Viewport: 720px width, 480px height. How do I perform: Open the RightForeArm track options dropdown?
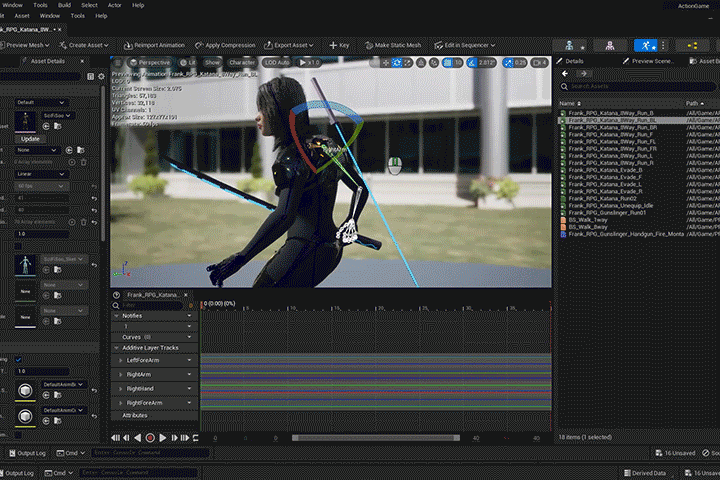coord(189,403)
